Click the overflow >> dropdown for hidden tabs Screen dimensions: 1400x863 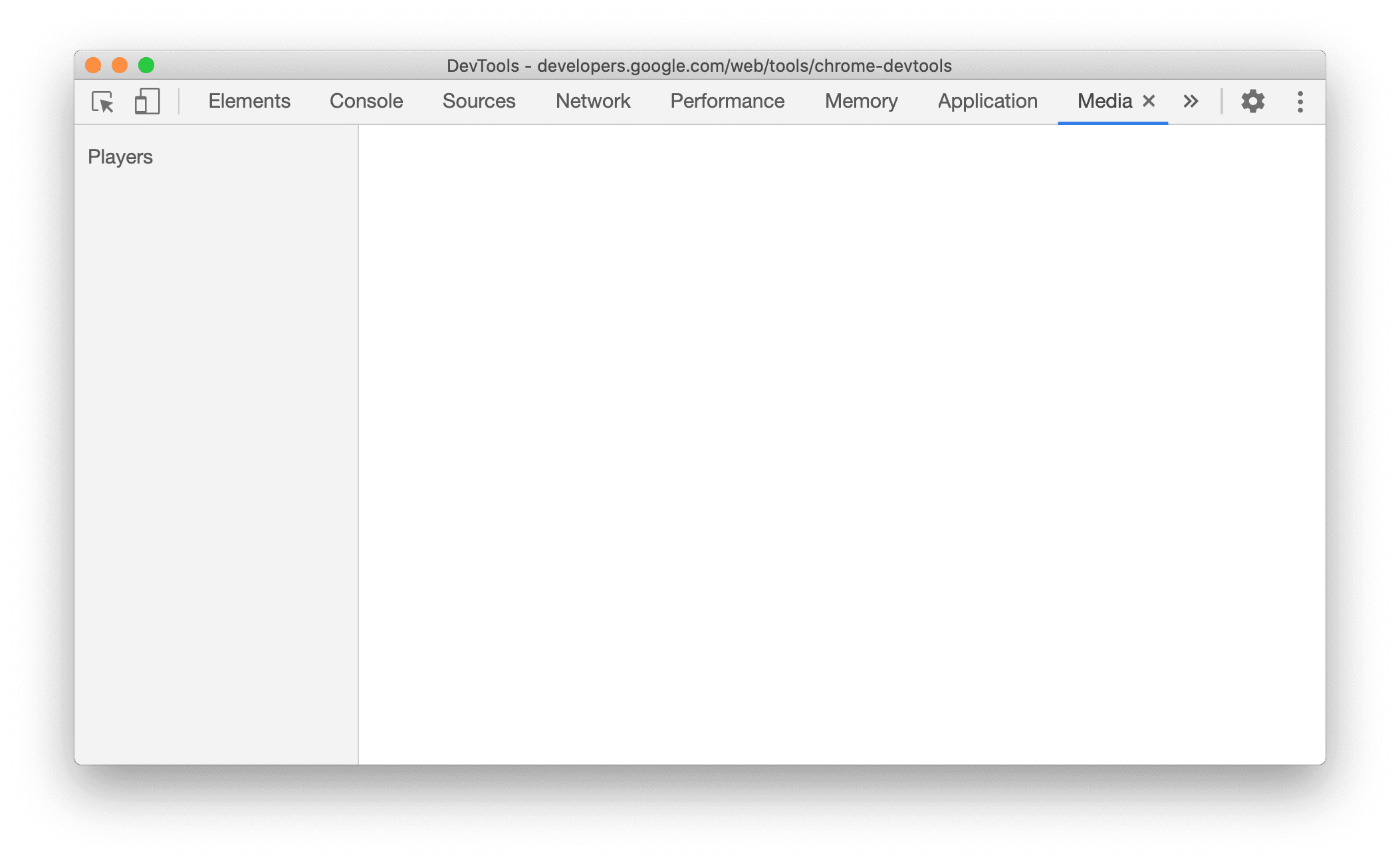pos(1191,101)
